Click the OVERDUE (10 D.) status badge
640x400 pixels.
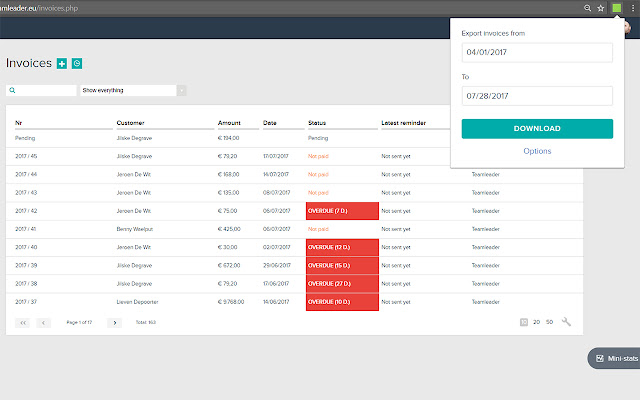[x=342, y=302]
